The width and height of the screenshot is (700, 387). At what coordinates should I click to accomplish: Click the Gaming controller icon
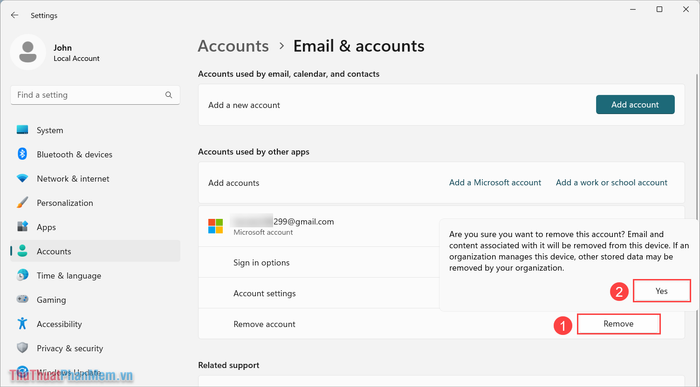click(x=22, y=299)
